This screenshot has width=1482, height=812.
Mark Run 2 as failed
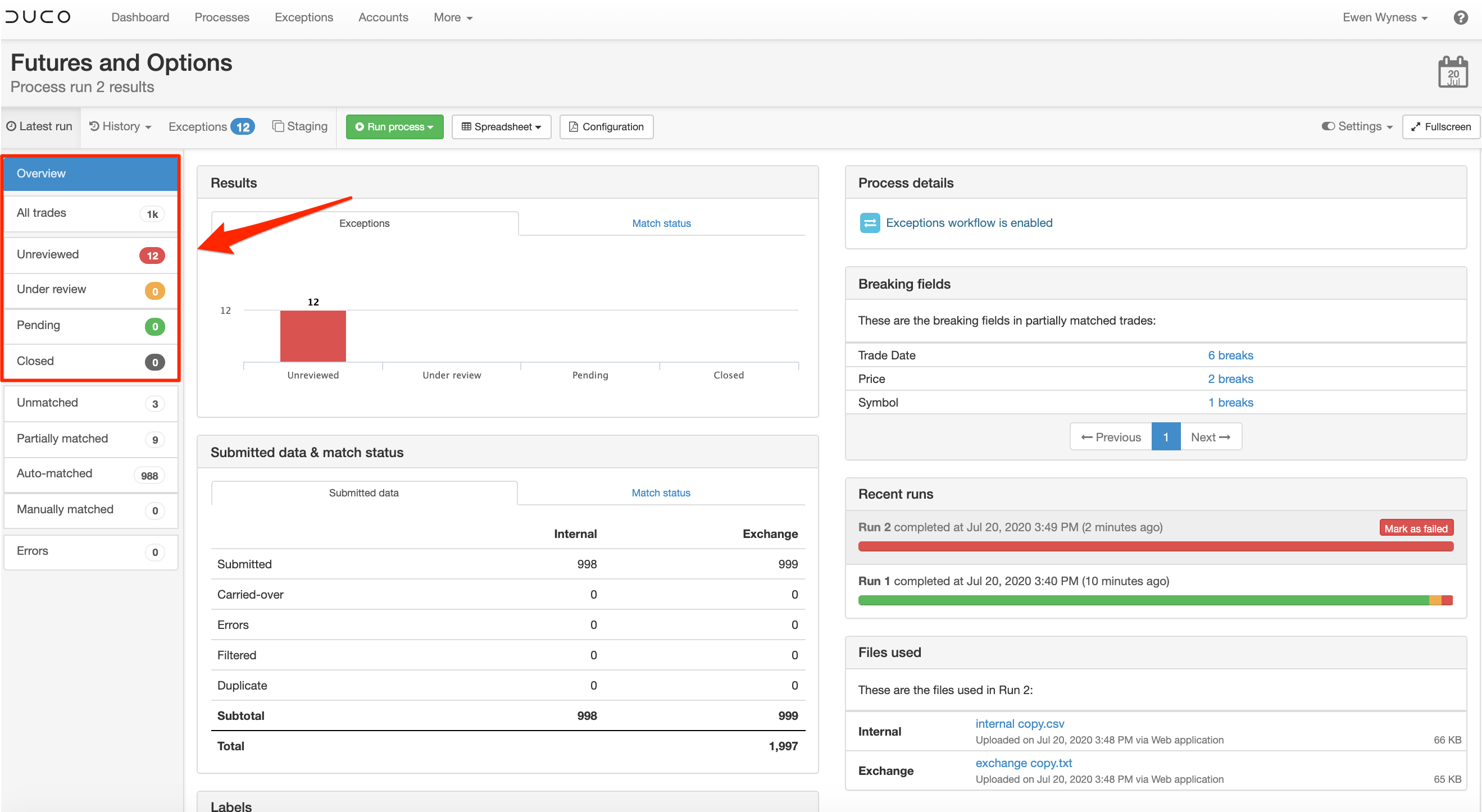coord(1415,528)
